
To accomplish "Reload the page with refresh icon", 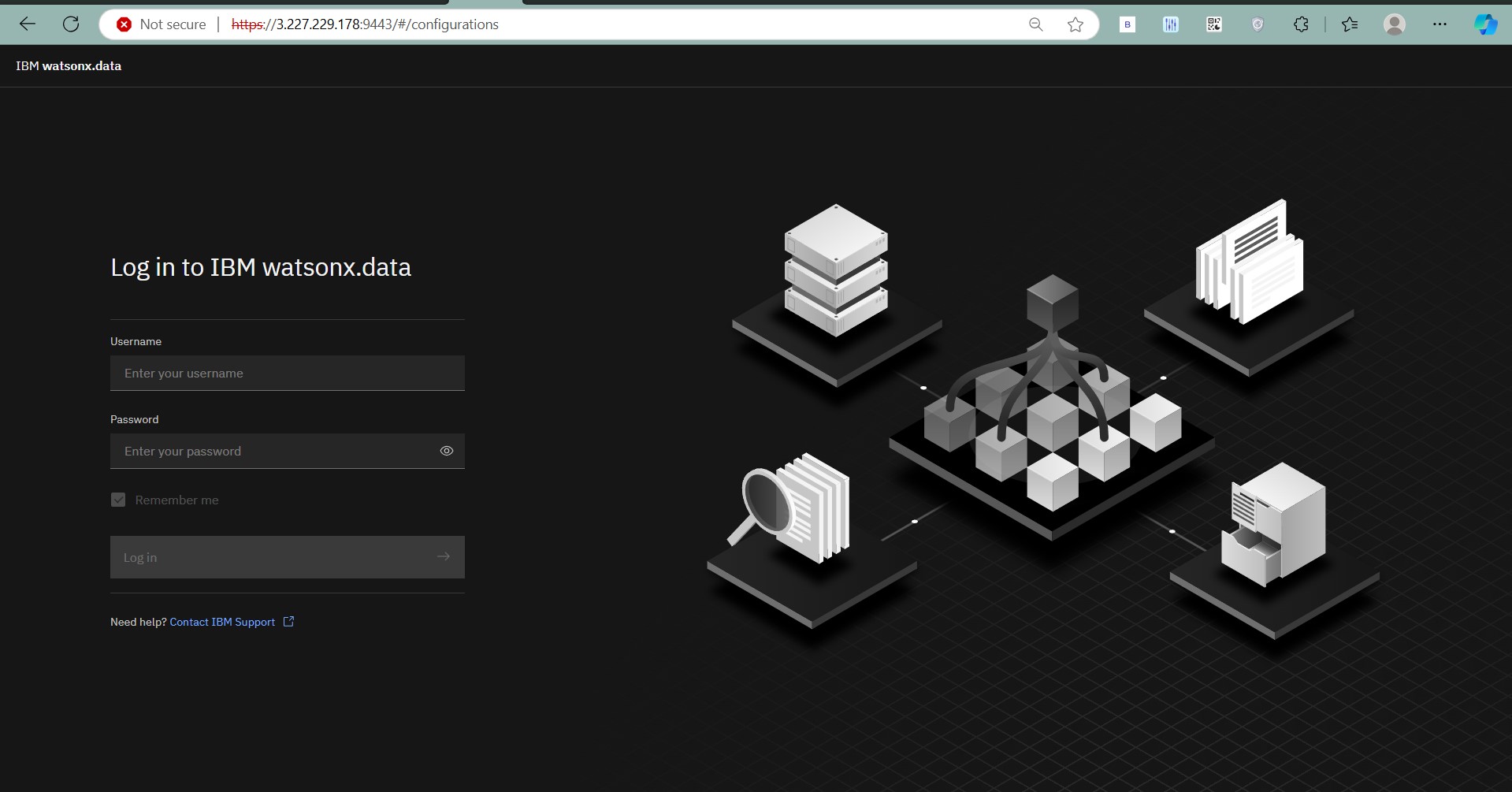I will (71, 24).
